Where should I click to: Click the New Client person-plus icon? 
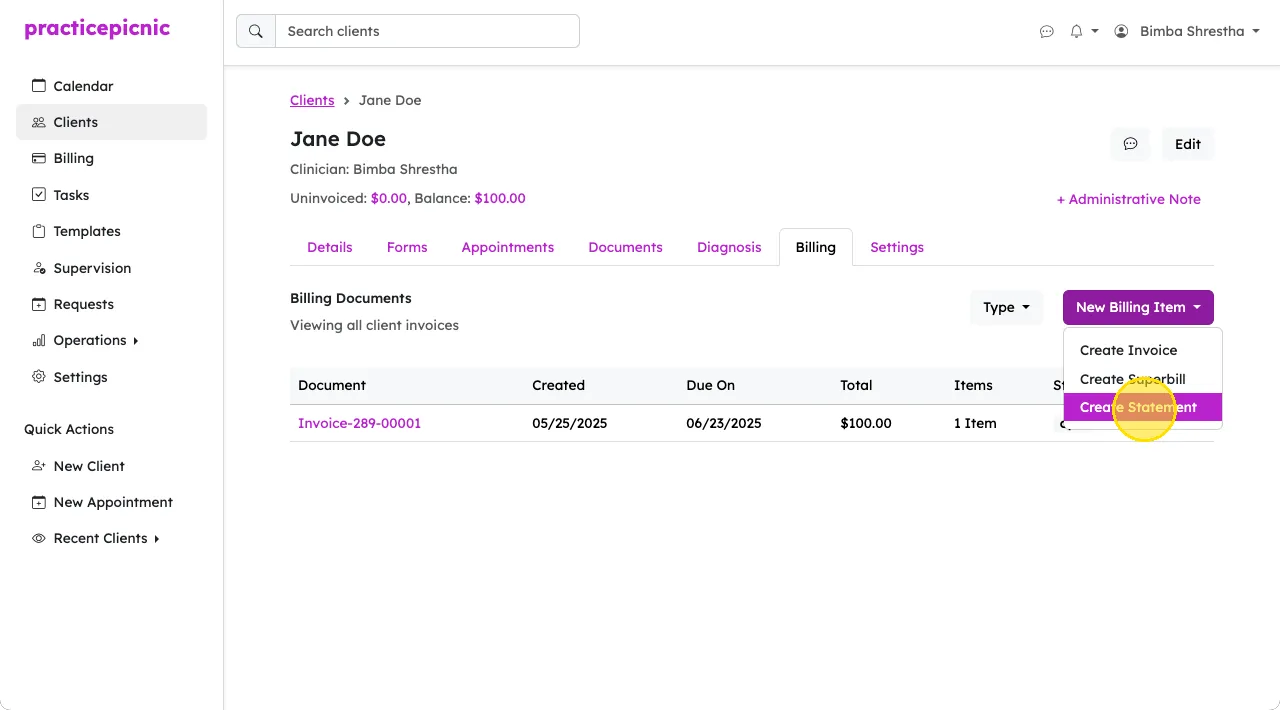pyautogui.click(x=39, y=466)
